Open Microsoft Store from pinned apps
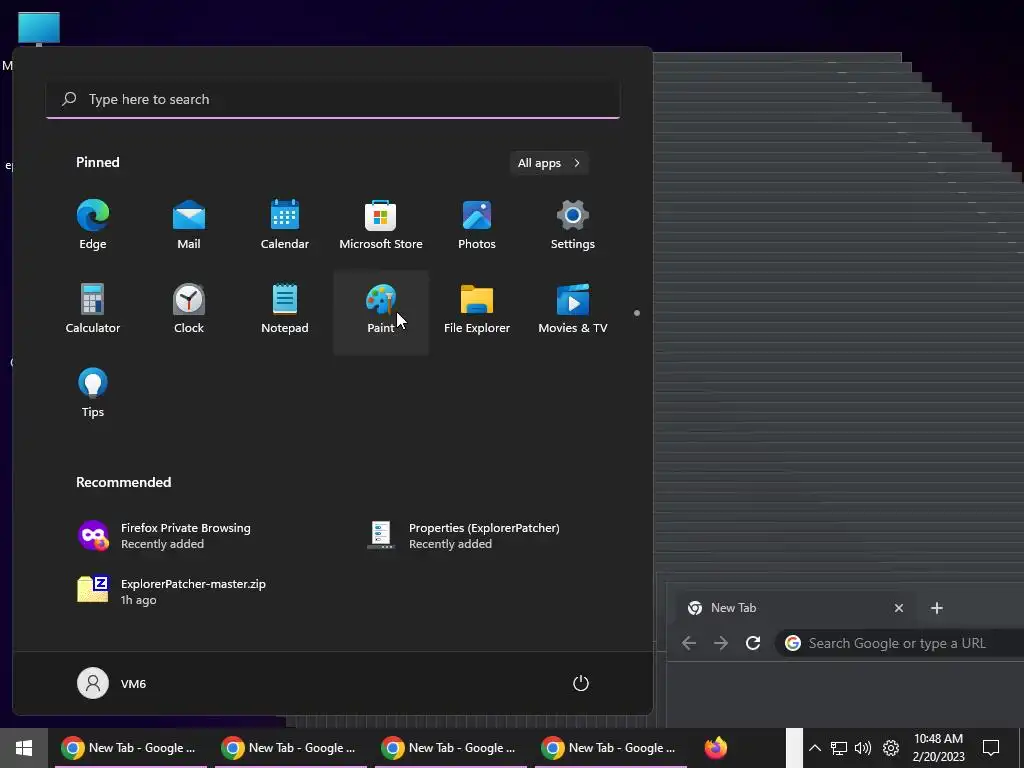This screenshot has width=1024, height=768. coord(381,225)
